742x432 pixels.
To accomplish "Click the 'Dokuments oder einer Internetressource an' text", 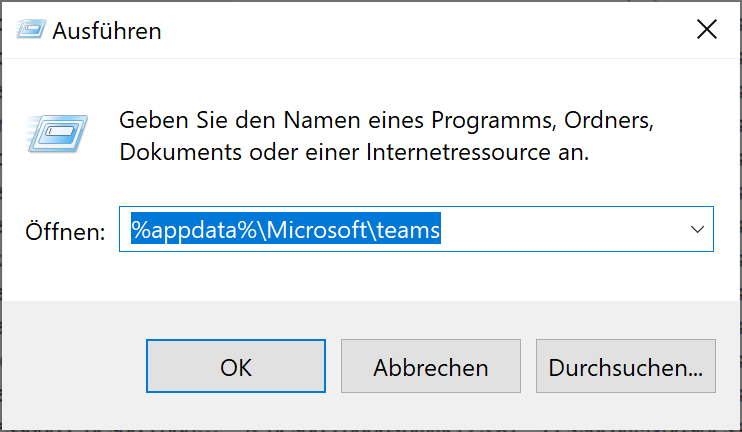I will (354, 154).
